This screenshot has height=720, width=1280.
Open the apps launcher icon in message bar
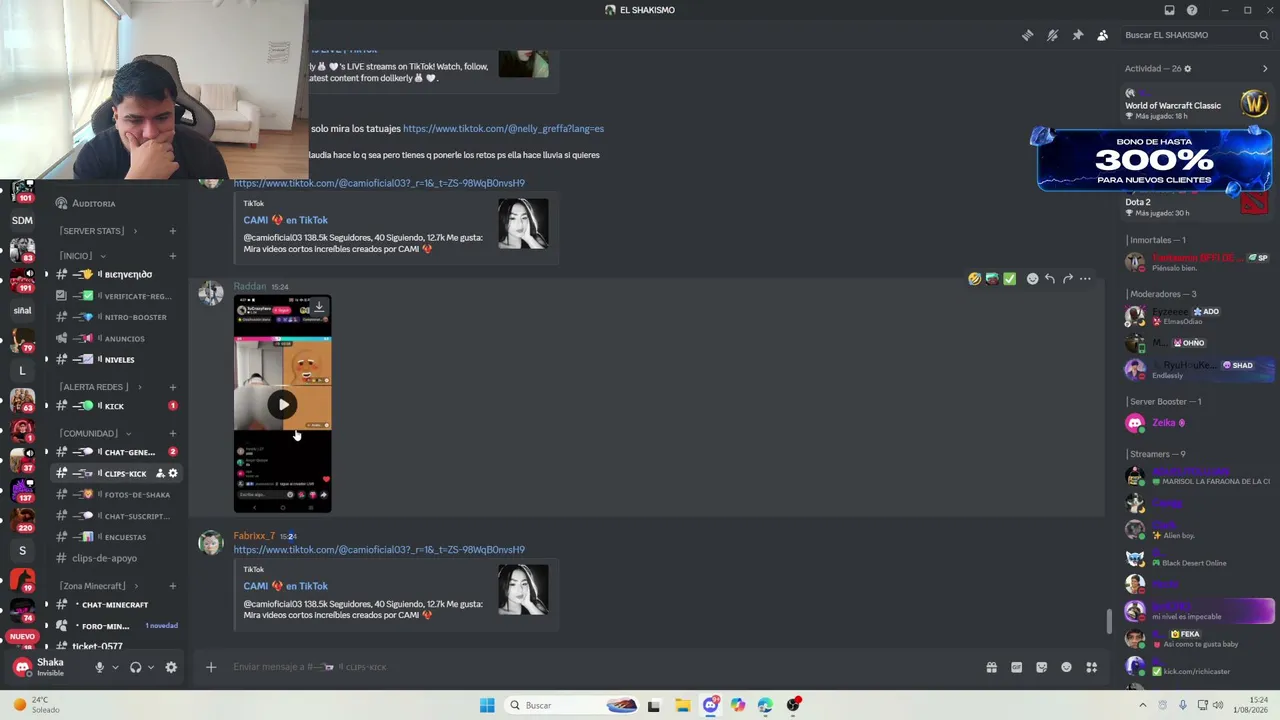[x=1091, y=667]
